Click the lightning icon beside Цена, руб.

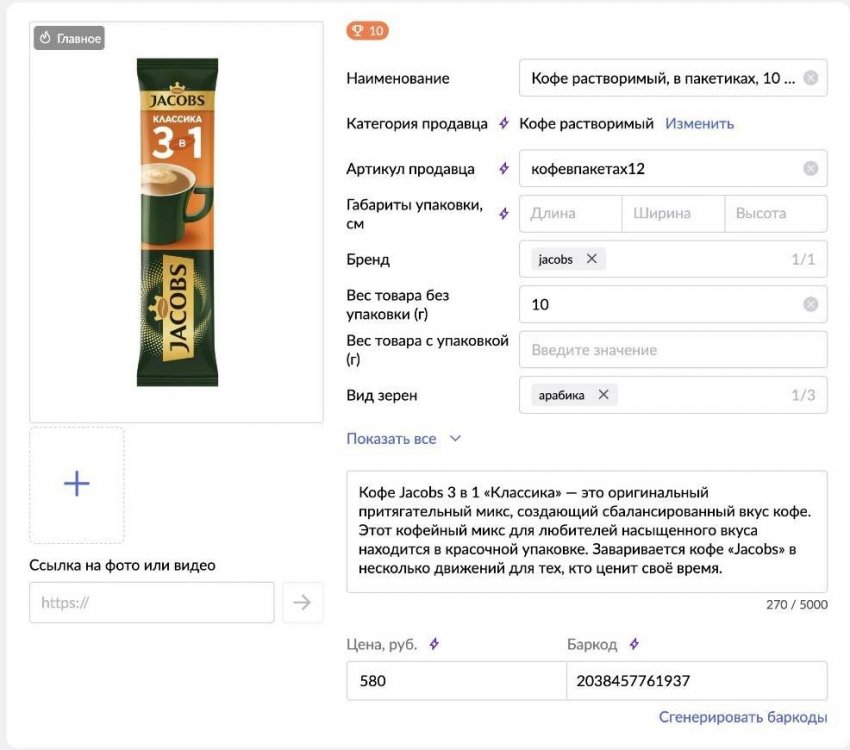point(434,644)
